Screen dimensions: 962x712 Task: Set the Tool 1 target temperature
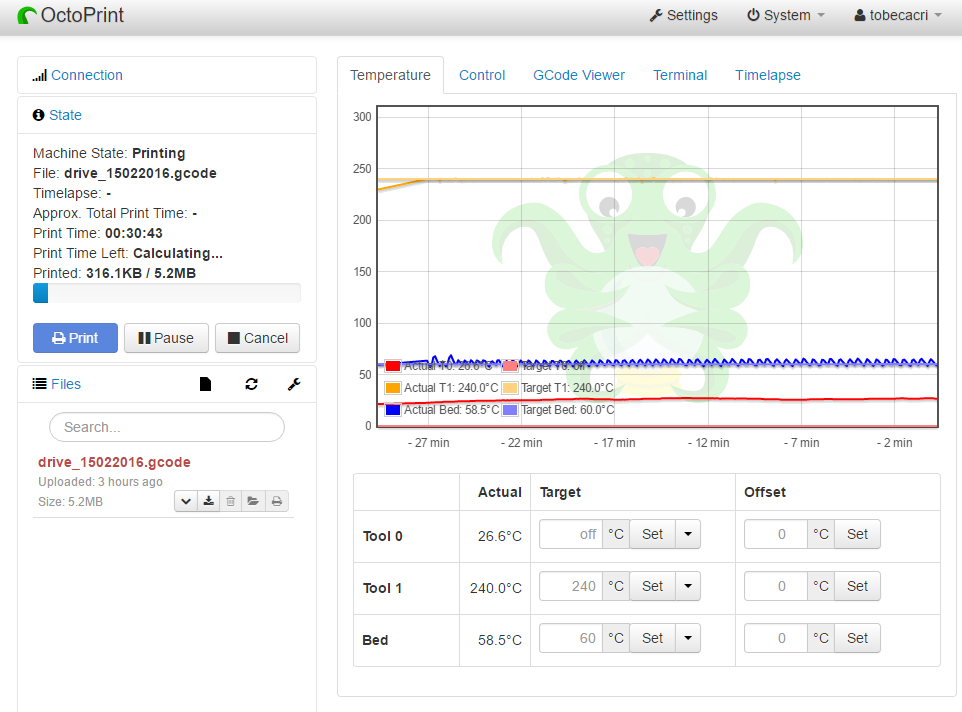652,586
